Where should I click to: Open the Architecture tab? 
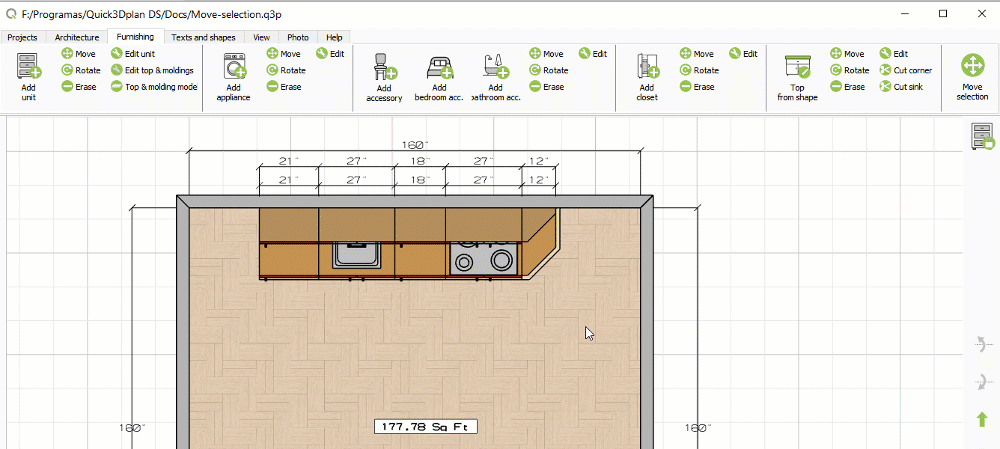tap(77, 37)
